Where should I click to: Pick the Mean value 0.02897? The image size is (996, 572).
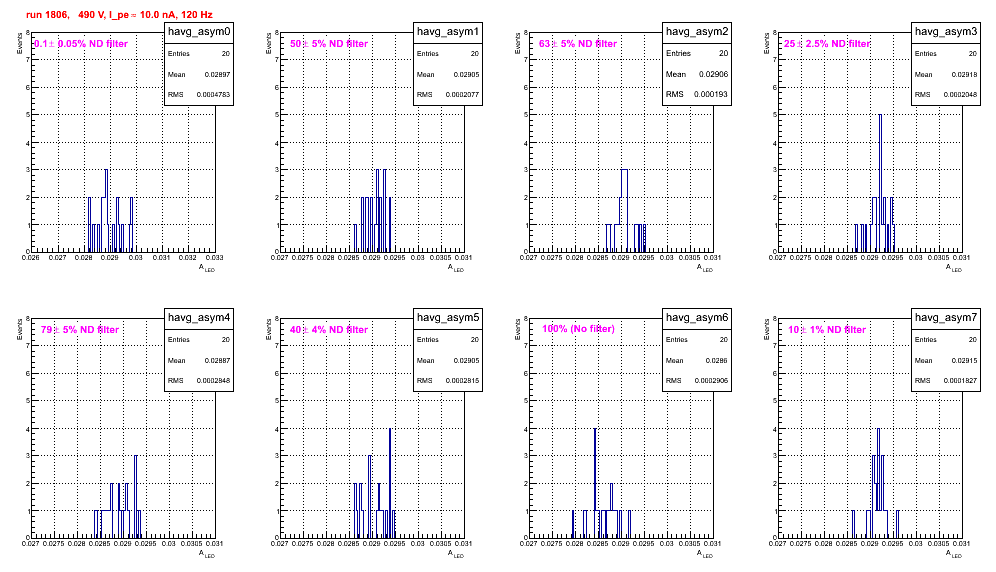click(x=217, y=74)
